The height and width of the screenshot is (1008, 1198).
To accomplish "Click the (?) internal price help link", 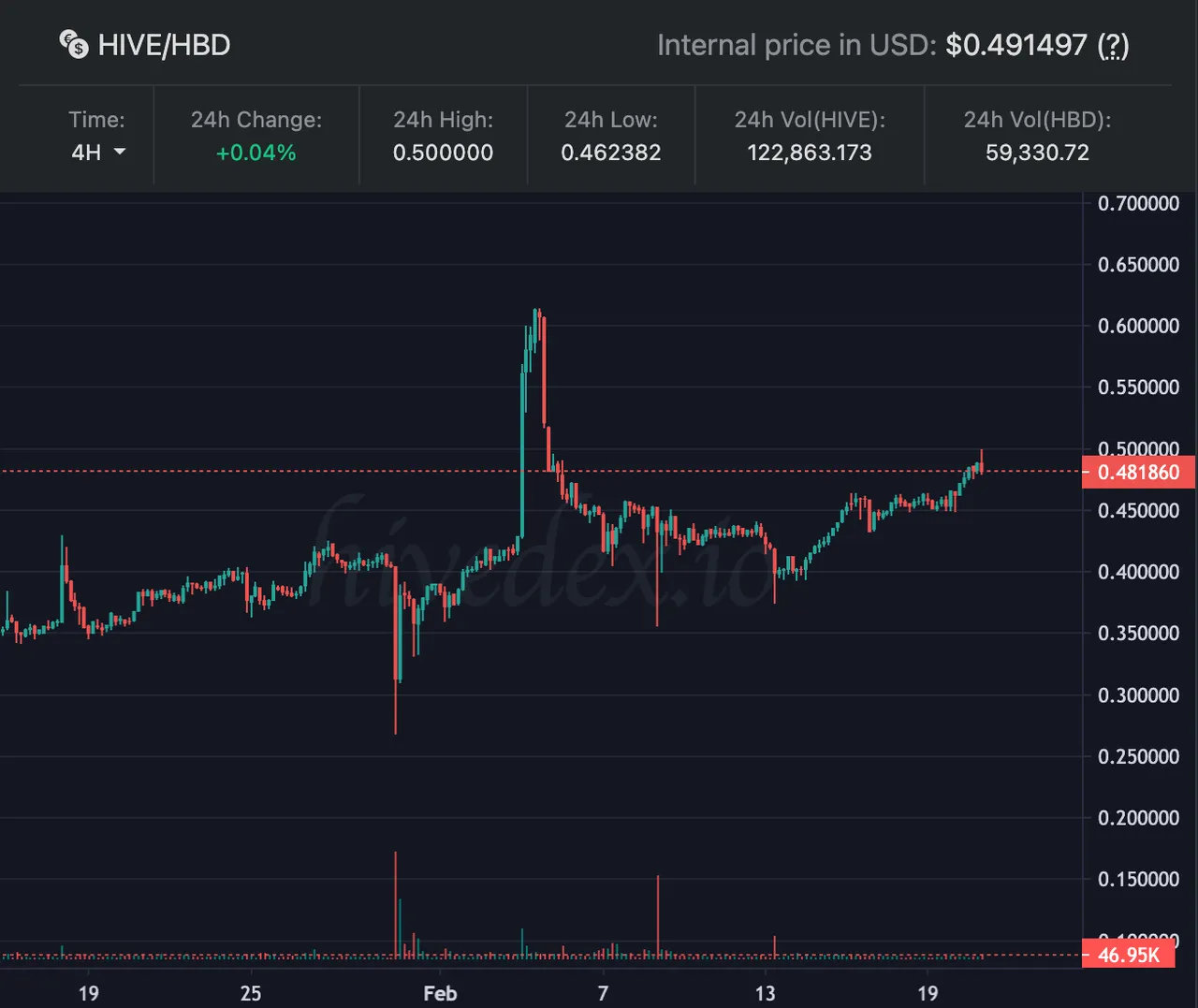I will tap(1113, 45).
